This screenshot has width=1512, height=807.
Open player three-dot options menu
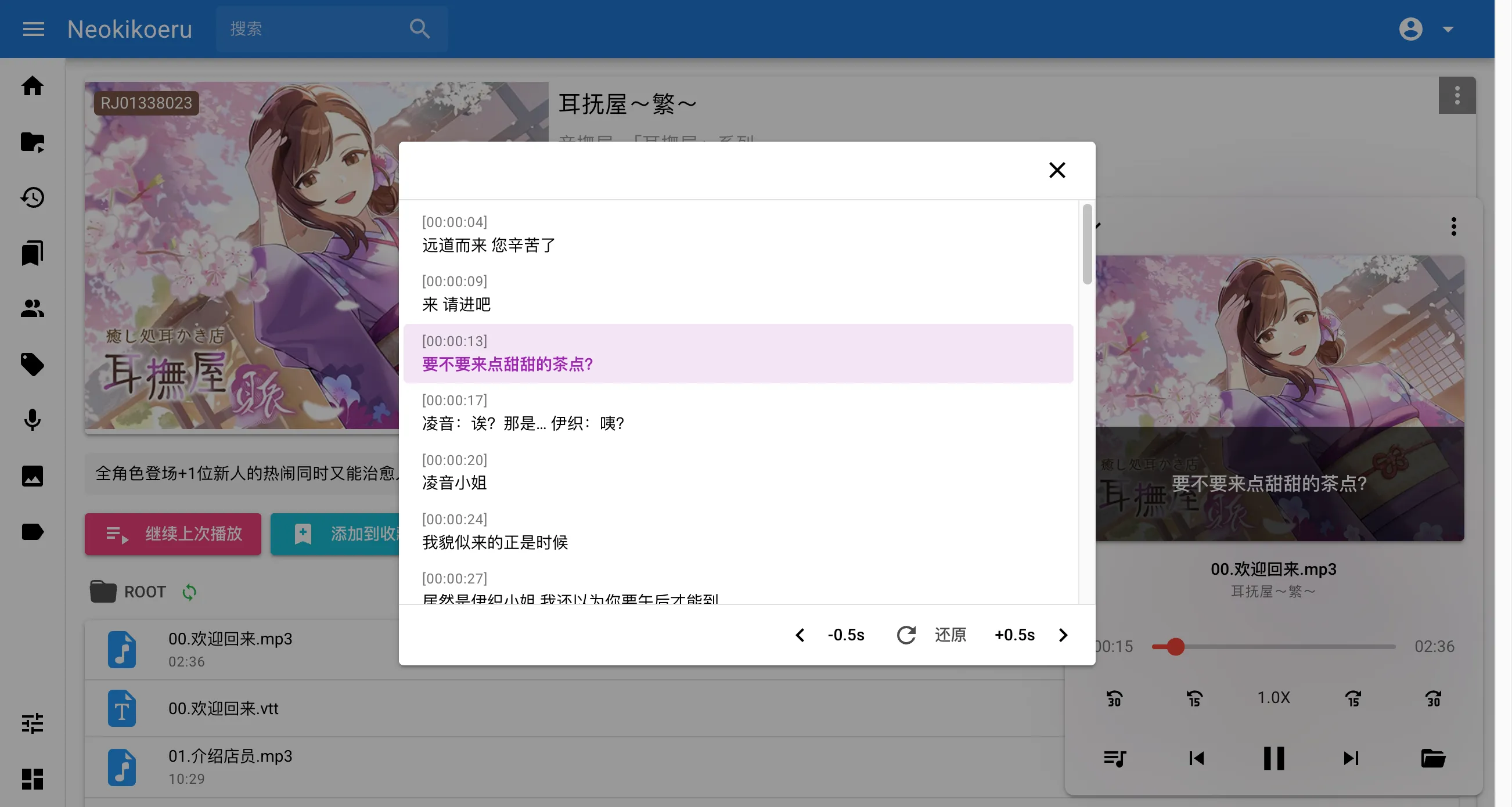[x=1454, y=226]
